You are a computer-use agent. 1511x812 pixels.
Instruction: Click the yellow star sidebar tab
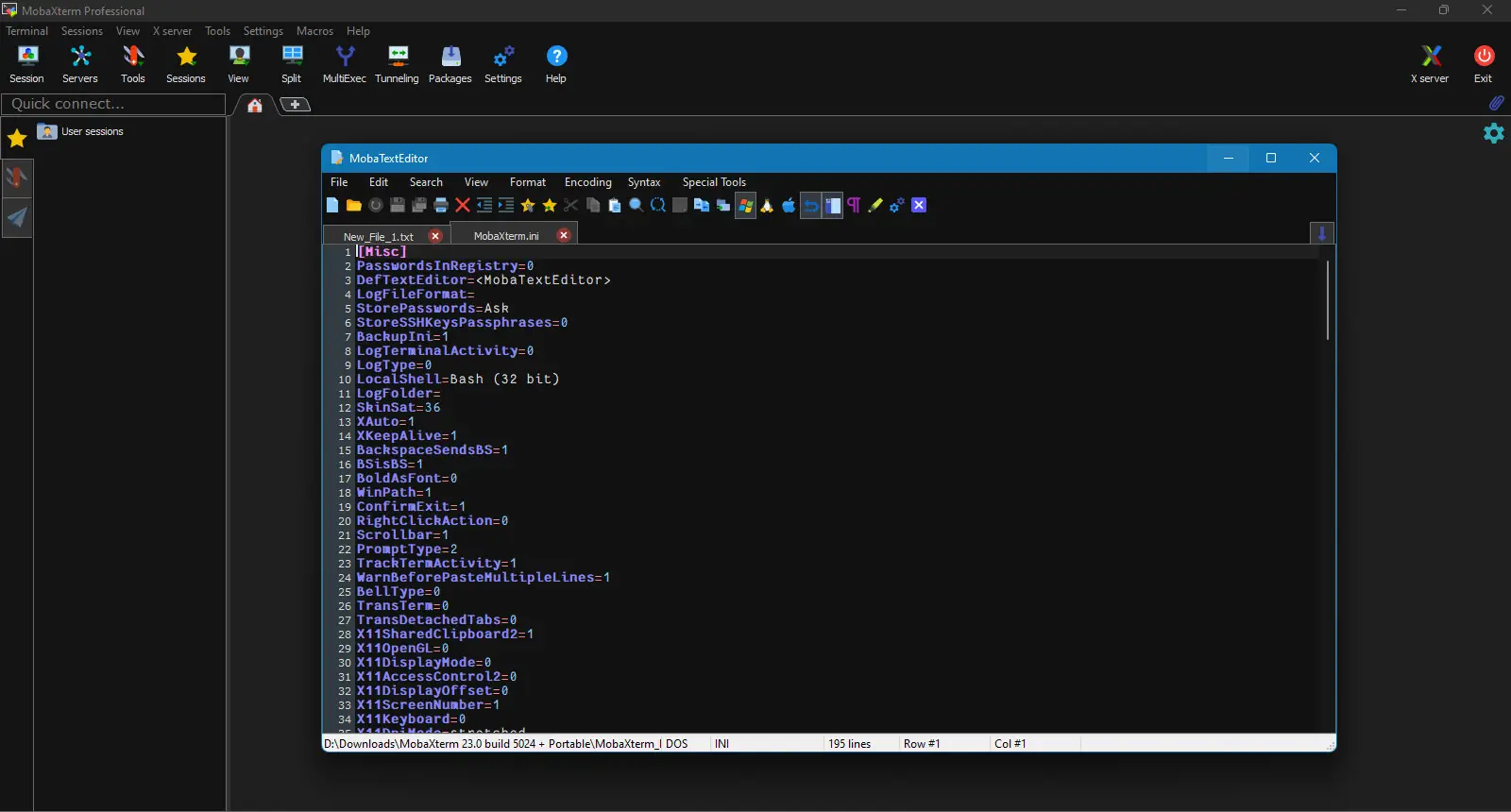click(x=17, y=139)
